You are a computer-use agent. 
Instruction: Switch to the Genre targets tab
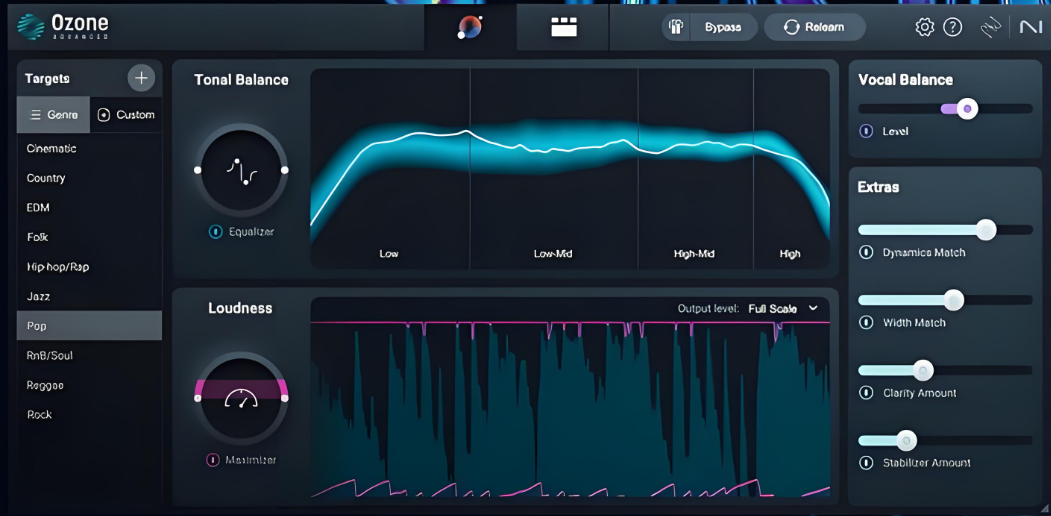[x=53, y=115]
